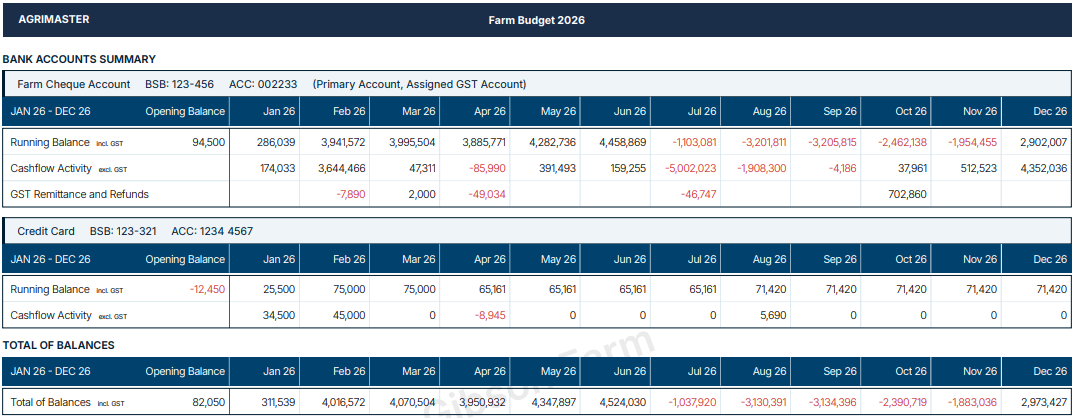The width and height of the screenshot is (1075, 418).
Task: Select cashflow value 512,523
Action: point(978,169)
